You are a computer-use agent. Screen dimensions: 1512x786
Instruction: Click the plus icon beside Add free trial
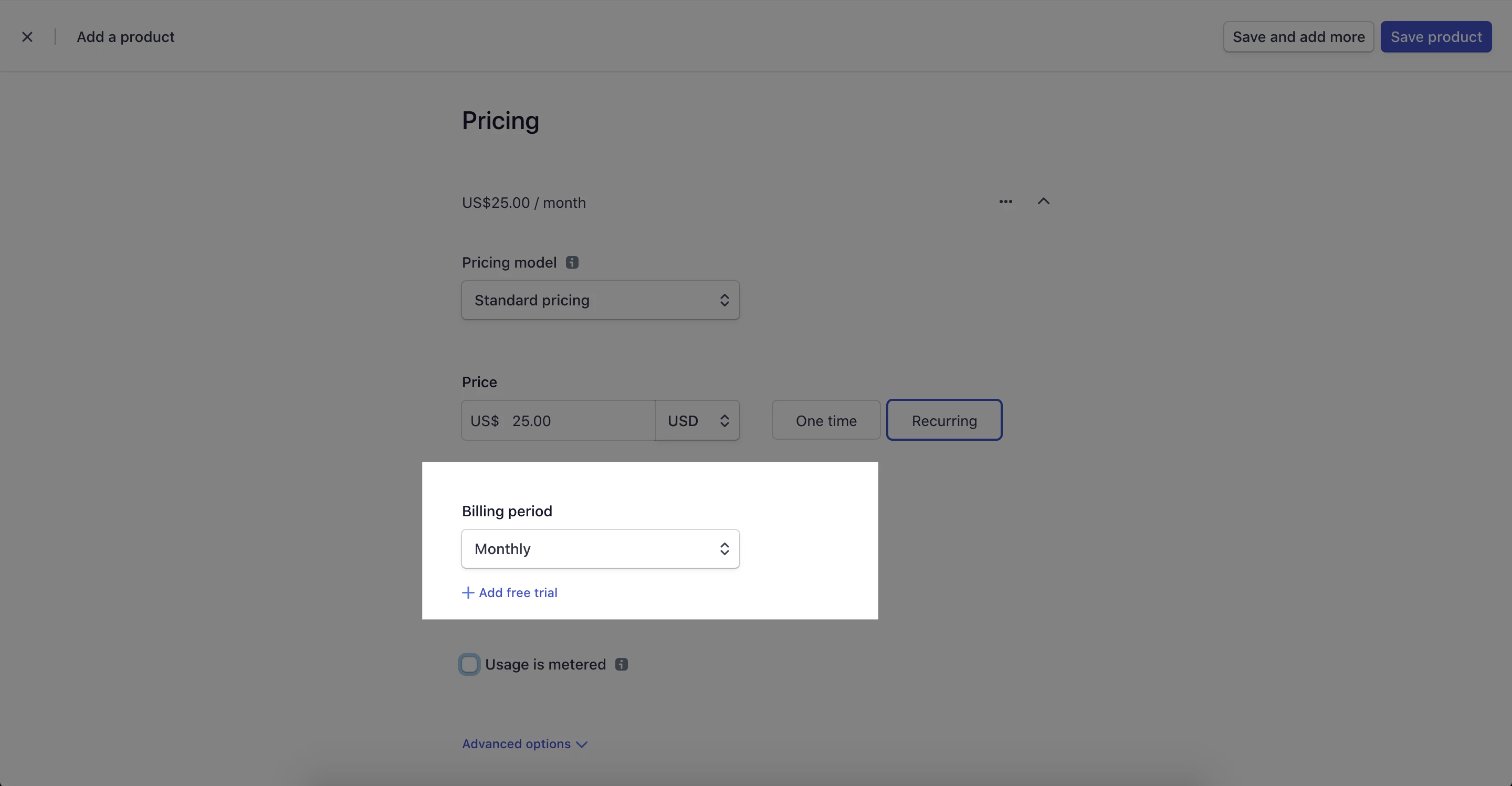[468, 592]
